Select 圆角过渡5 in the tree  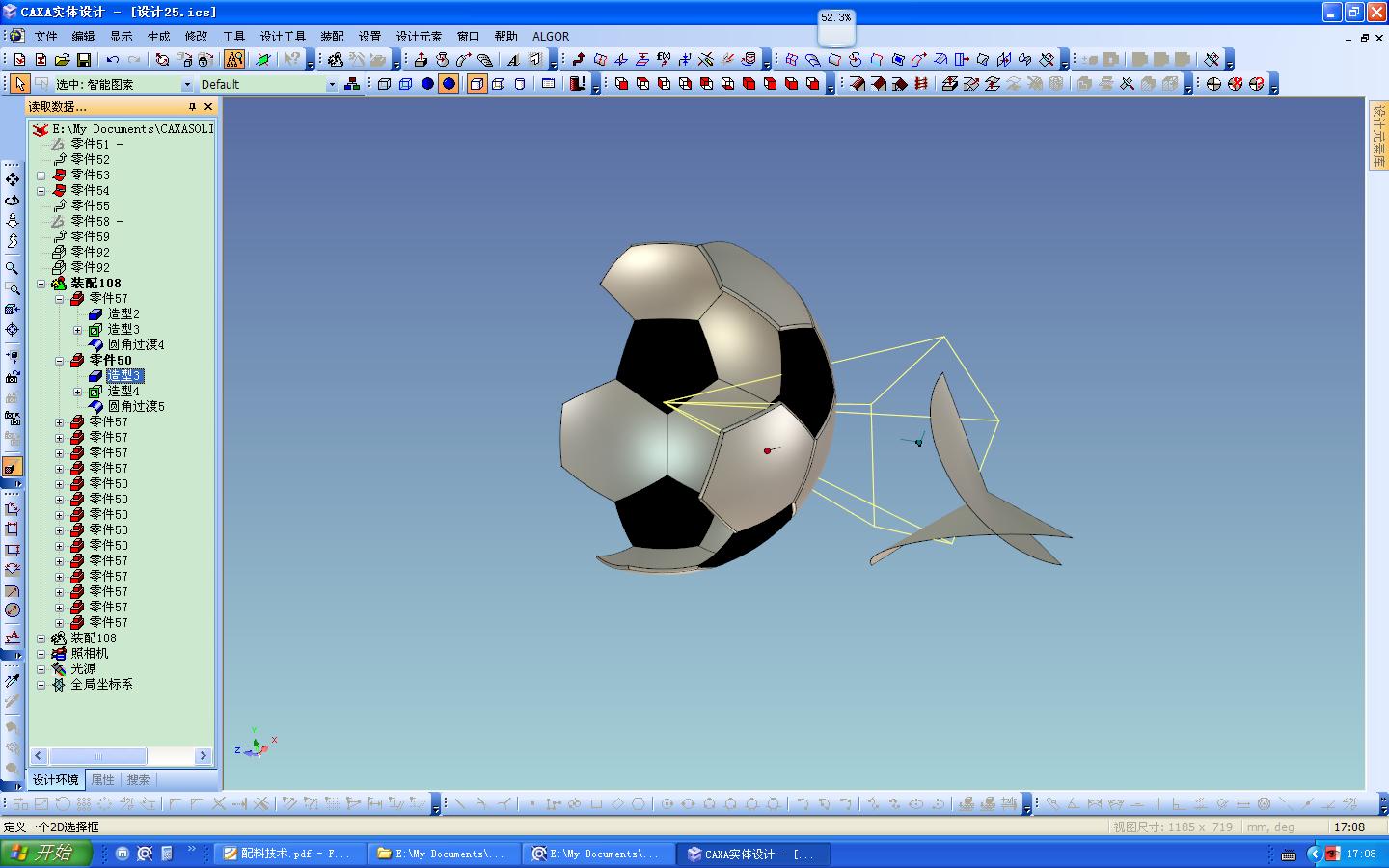click(x=135, y=406)
